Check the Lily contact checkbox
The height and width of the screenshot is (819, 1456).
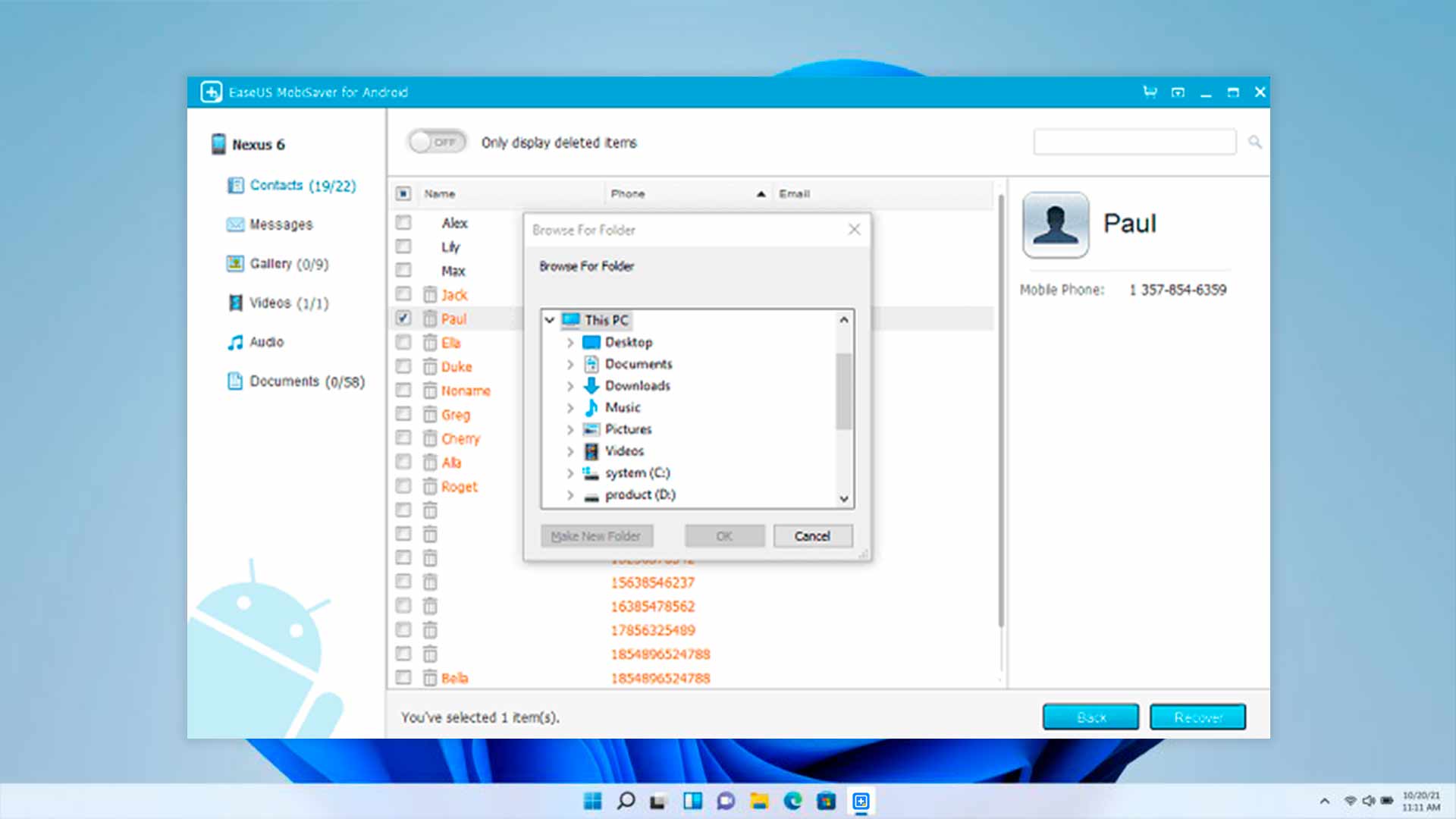[403, 246]
